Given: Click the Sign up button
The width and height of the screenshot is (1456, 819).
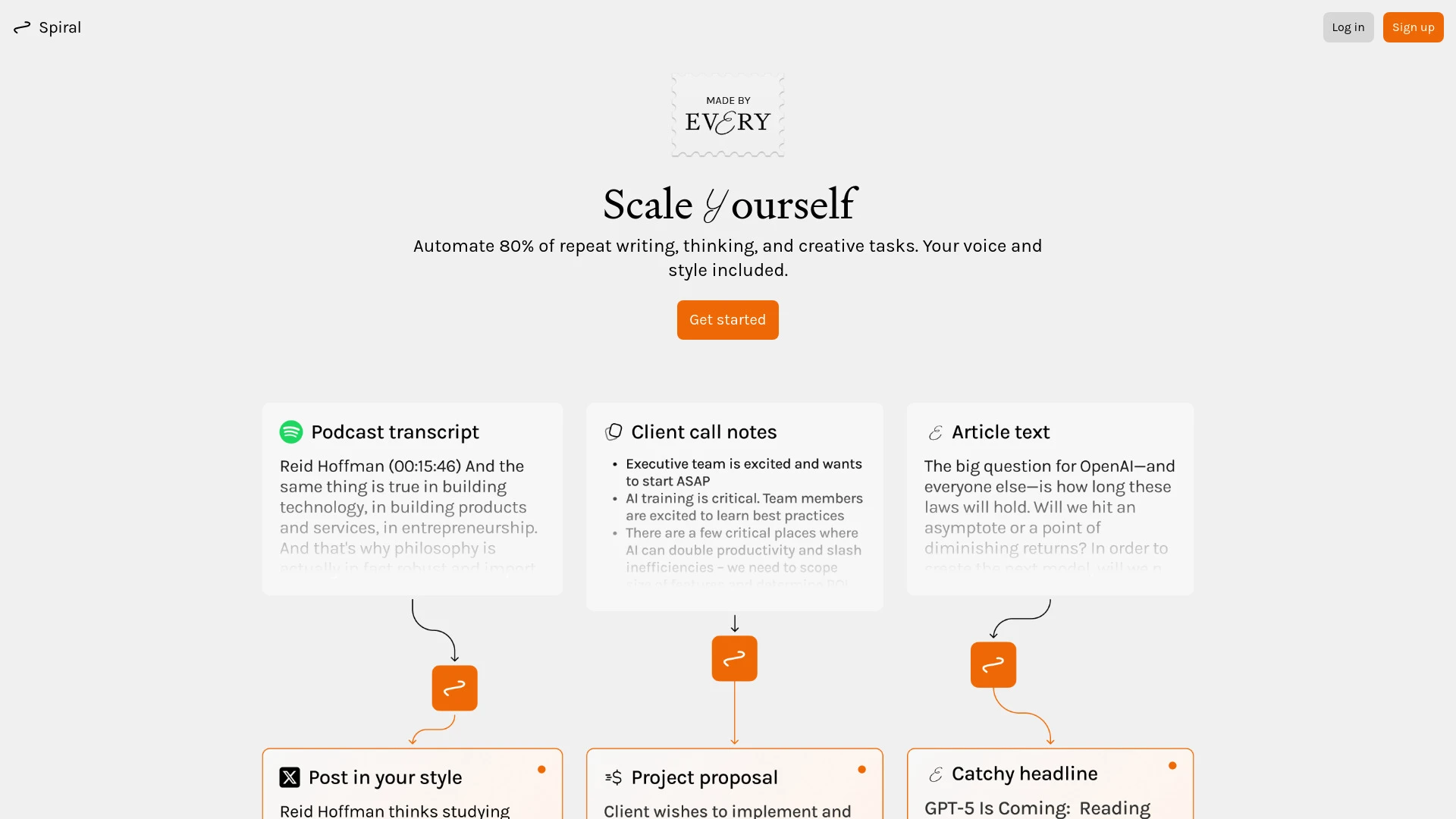Looking at the screenshot, I should pos(1413,27).
